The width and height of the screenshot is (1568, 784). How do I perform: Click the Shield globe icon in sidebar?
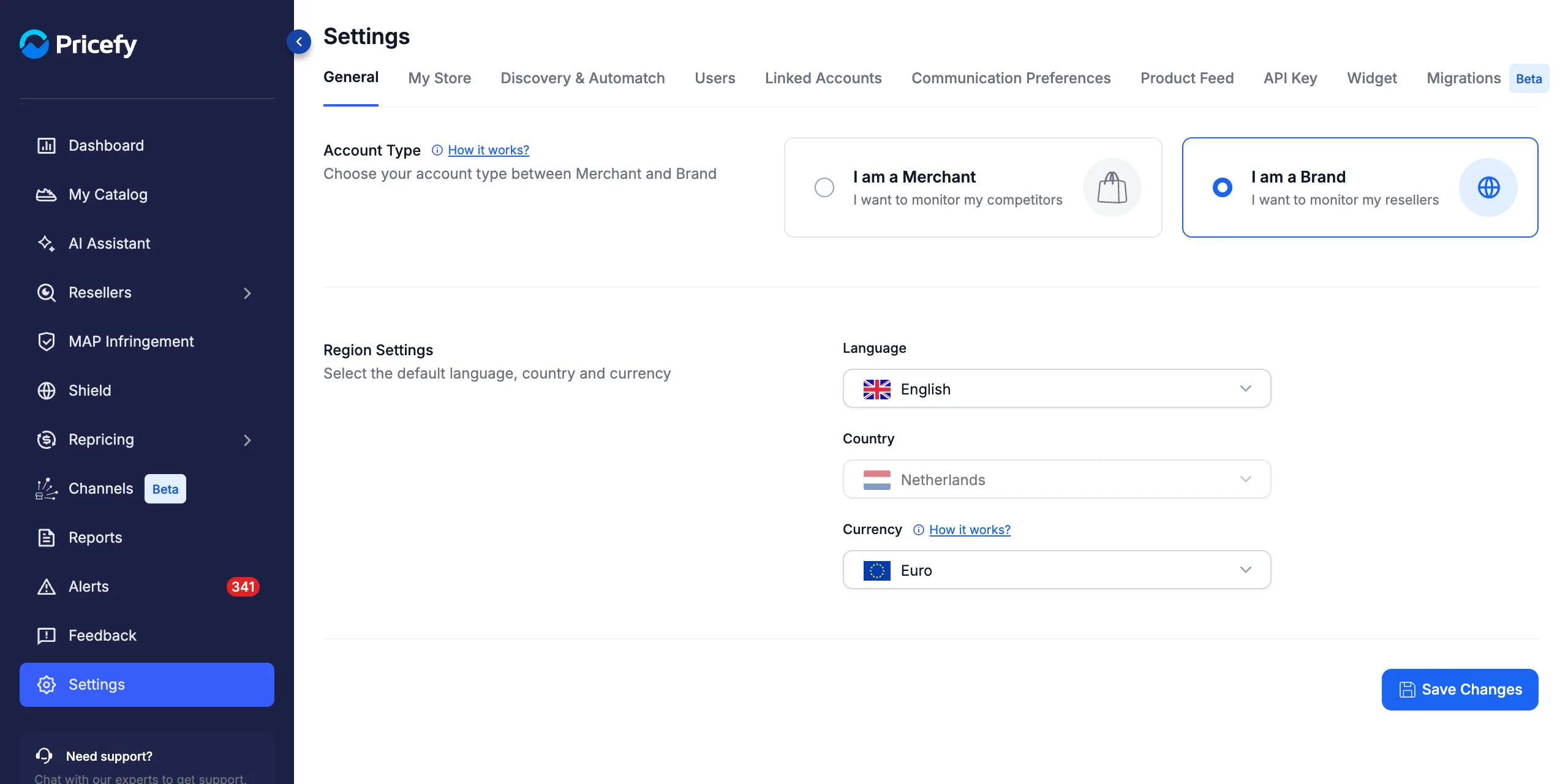pyautogui.click(x=47, y=391)
